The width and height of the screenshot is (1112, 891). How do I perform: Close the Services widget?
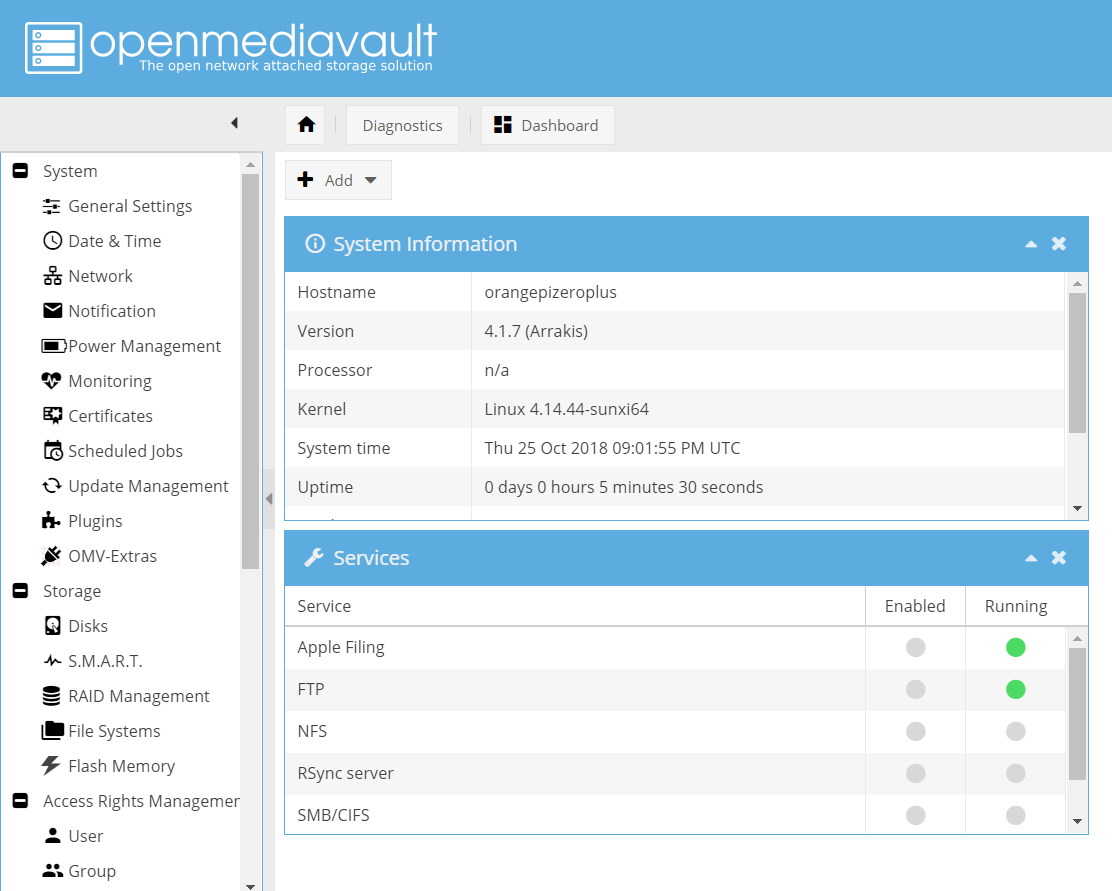point(1059,558)
